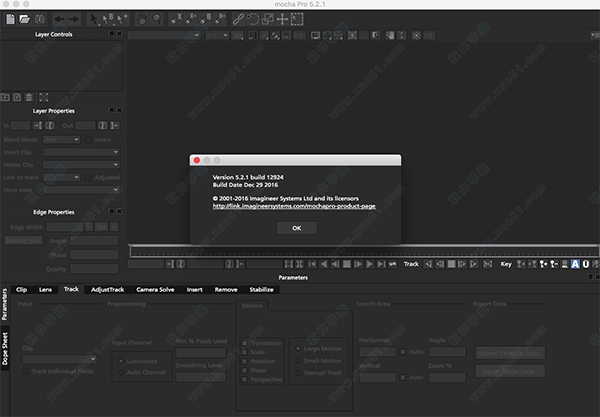The width and height of the screenshot is (600, 417).
Task: Select the Pan hand tool
Action: point(142,19)
